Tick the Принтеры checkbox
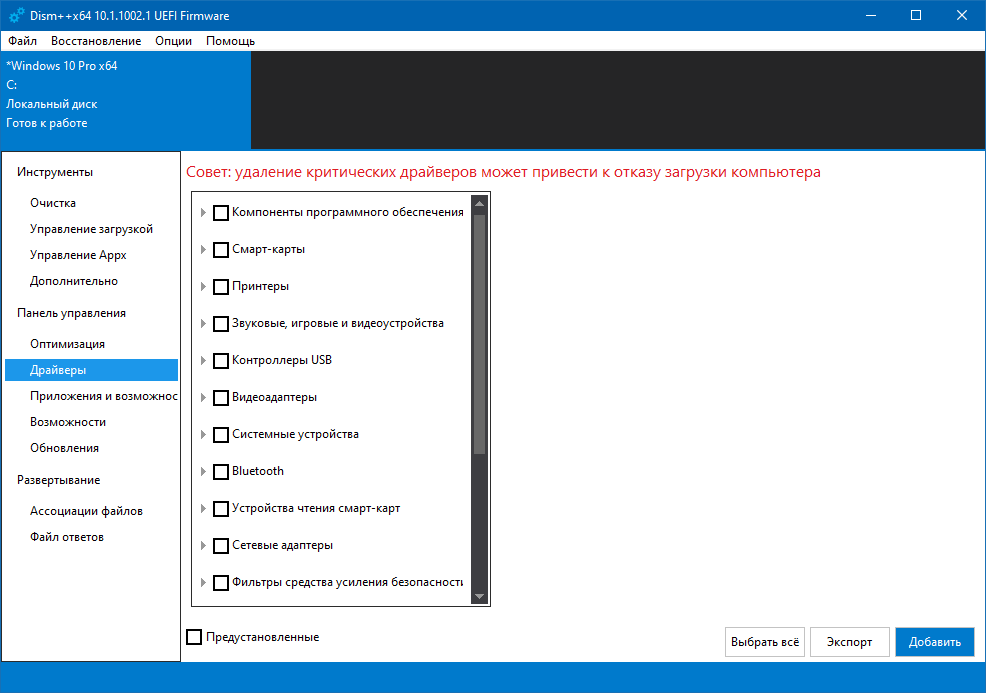The image size is (986, 693). tap(221, 287)
